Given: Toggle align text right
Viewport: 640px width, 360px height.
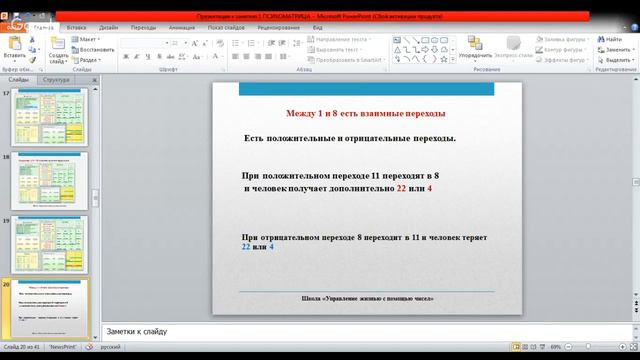Looking at the screenshot, I should pyautogui.click(x=258, y=57).
